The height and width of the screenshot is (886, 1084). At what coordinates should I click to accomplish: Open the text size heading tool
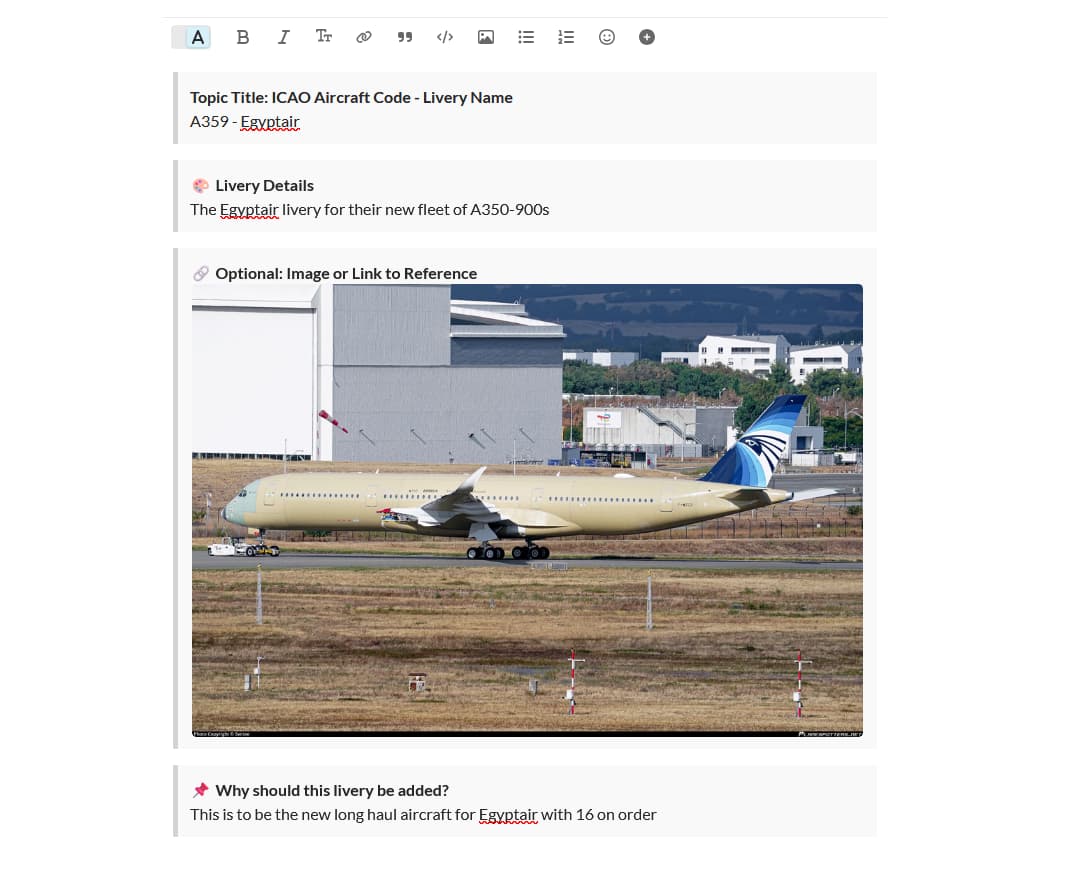(x=324, y=37)
